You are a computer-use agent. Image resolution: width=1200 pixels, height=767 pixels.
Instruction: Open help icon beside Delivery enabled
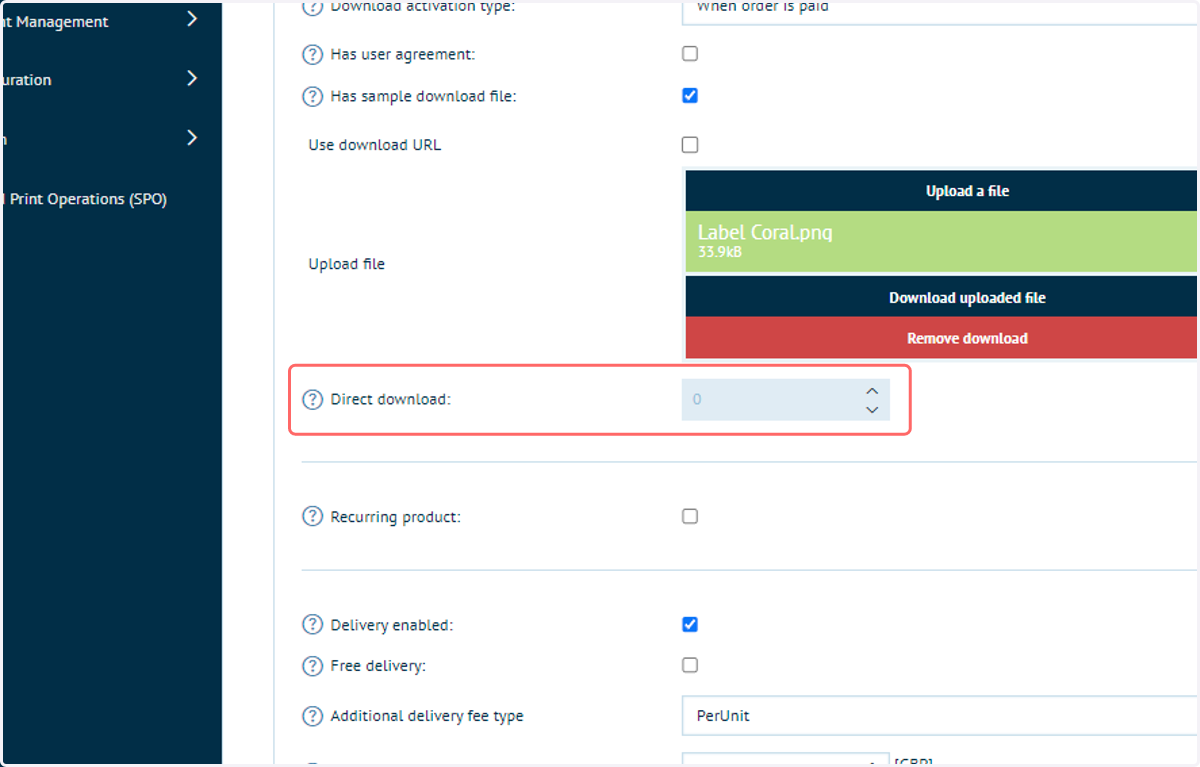click(x=313, y=625)
